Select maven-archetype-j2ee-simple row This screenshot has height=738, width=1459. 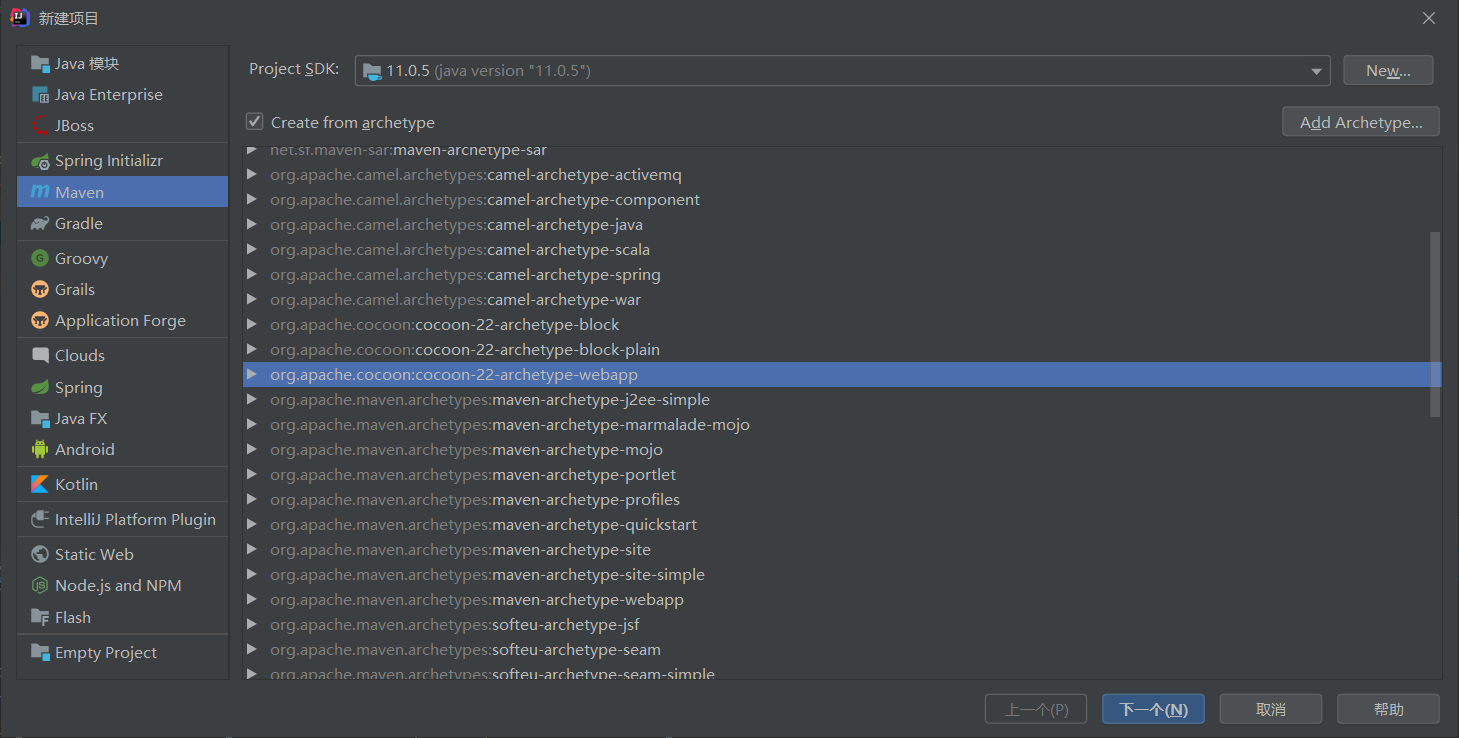click(842, 400)
